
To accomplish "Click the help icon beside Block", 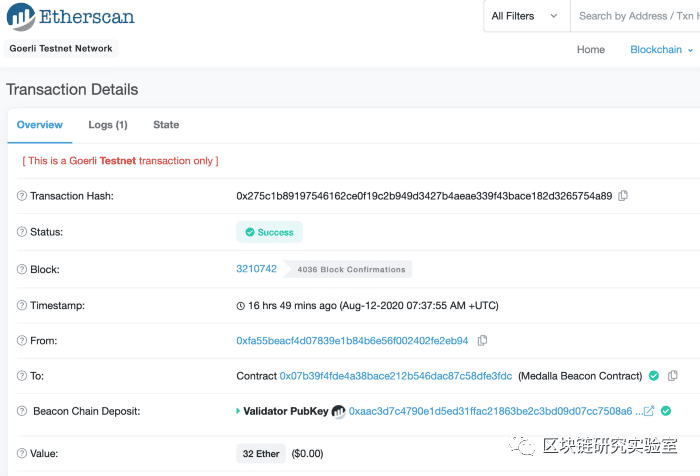I will click(22, 269).
